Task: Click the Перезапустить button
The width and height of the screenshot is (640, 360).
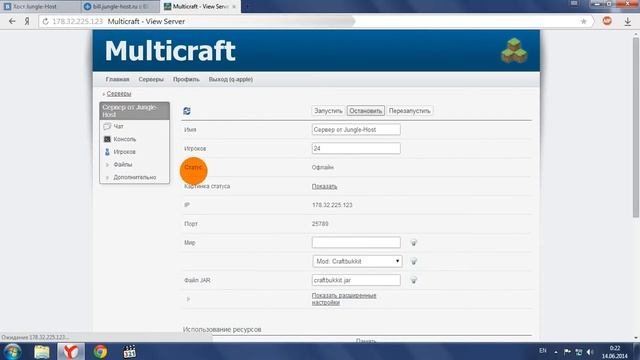Action: coord(409,111)
